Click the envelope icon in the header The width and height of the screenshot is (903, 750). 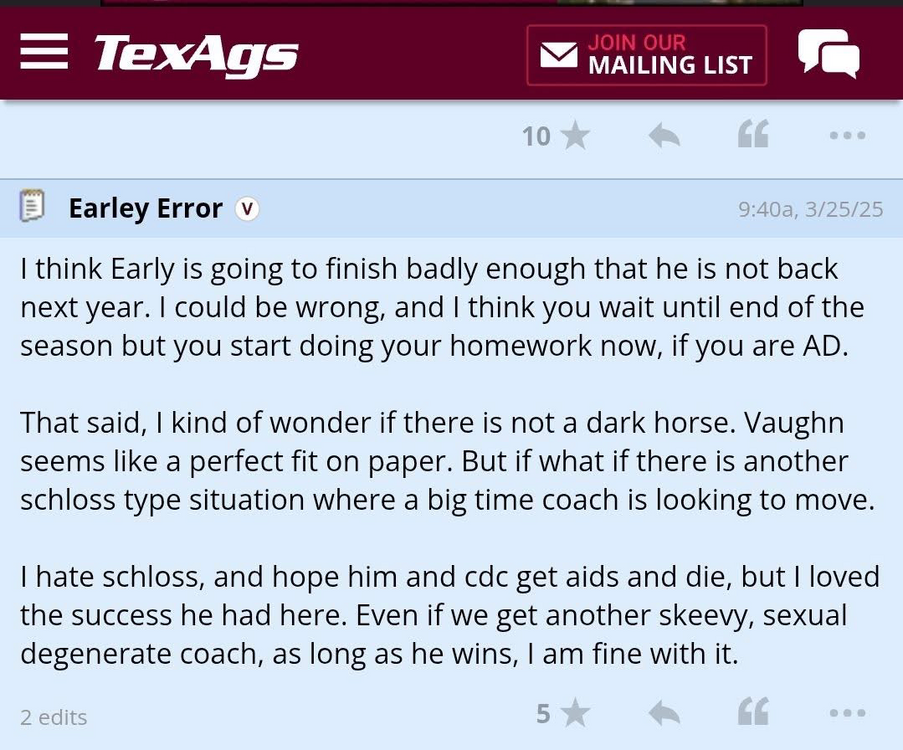point(559,55)
